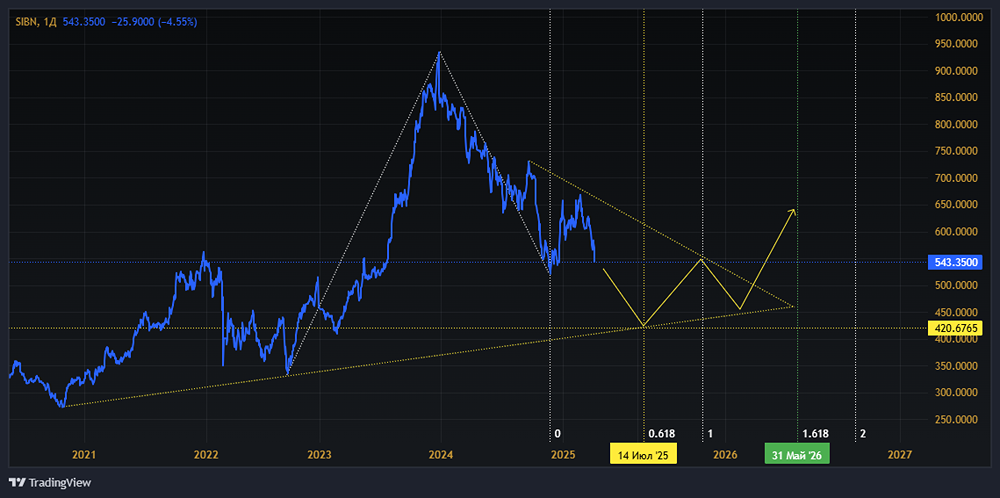Click the blue 543.3500 price axis label
This screenshot has width=1000, height=498.
955,262
